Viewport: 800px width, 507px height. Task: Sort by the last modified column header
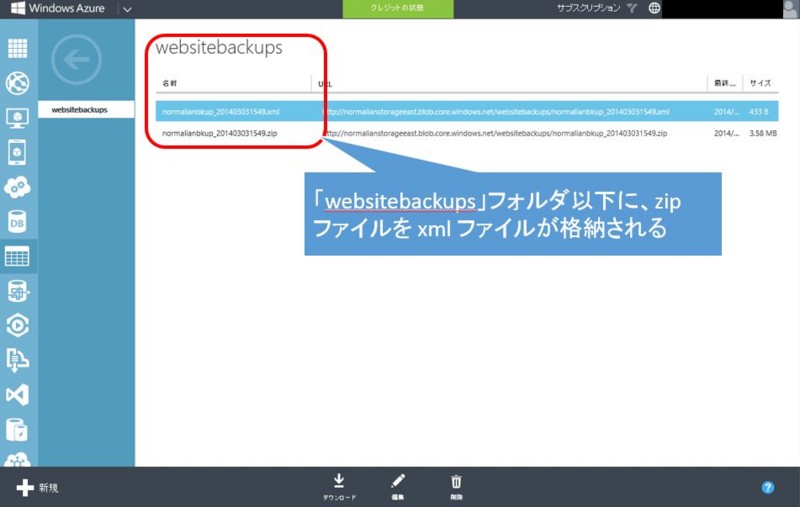(x=724, y=83)
